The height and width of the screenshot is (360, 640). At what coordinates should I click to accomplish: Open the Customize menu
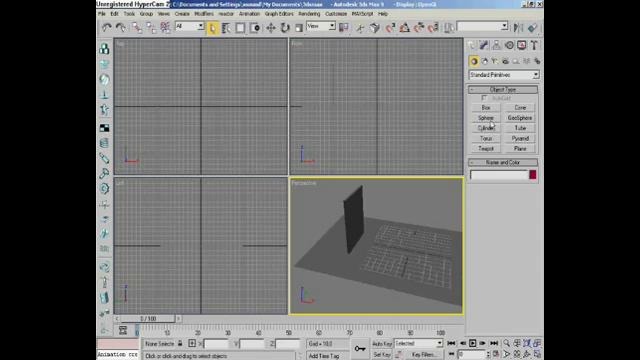click(336, 14)
